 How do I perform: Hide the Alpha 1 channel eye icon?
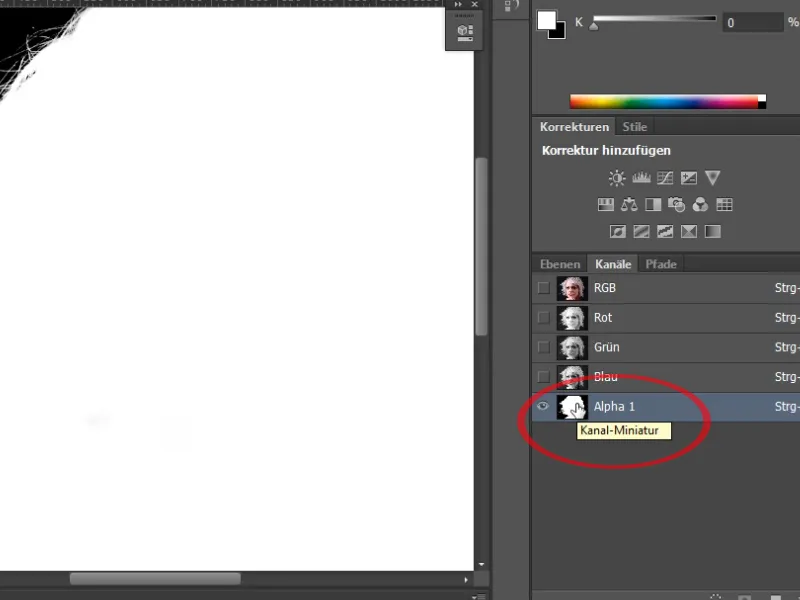coord(543,406)
